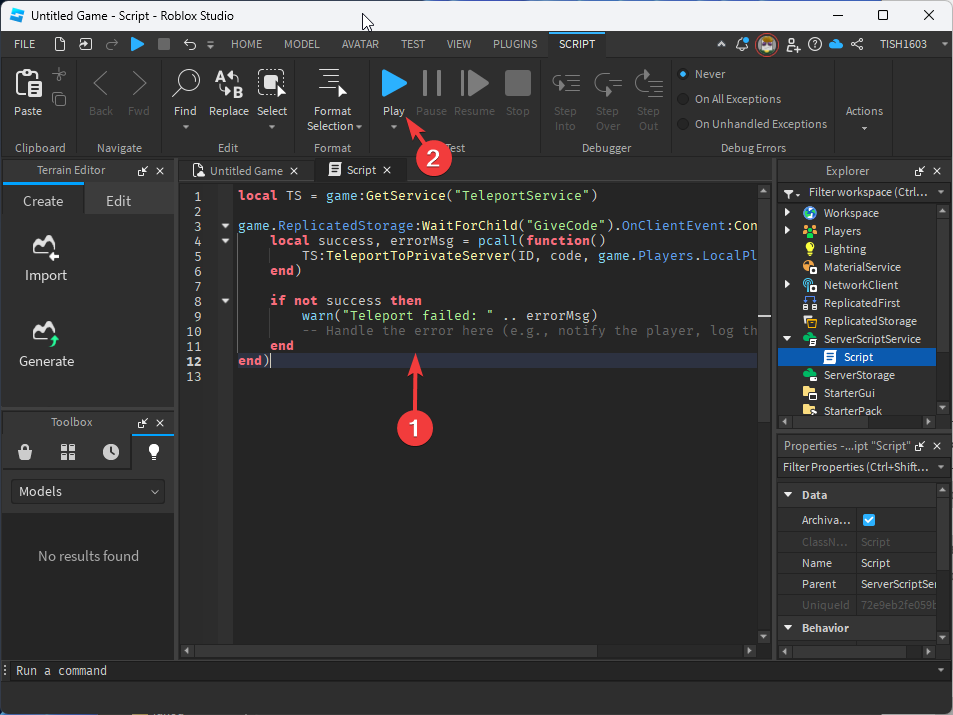
Task: Expand the Workspace tree node
Action: (x=788, y=213)
